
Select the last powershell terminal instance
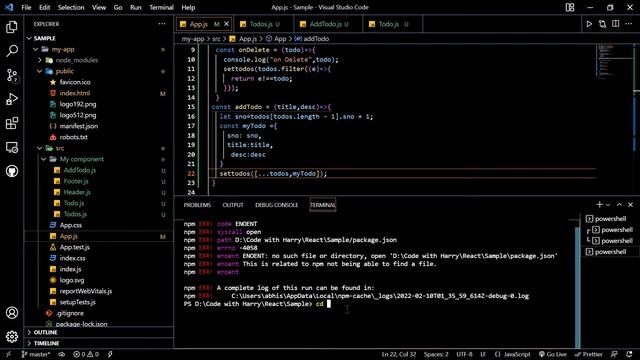(610, 252)
